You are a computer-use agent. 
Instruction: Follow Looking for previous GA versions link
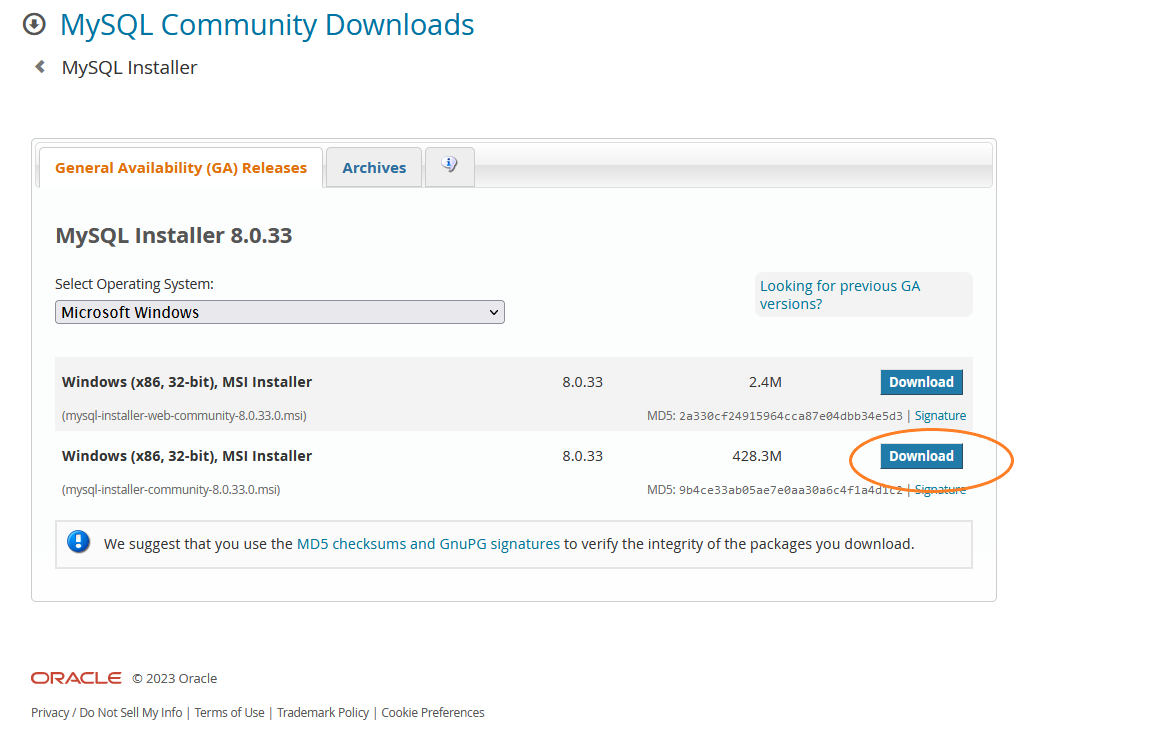point(840,295)
